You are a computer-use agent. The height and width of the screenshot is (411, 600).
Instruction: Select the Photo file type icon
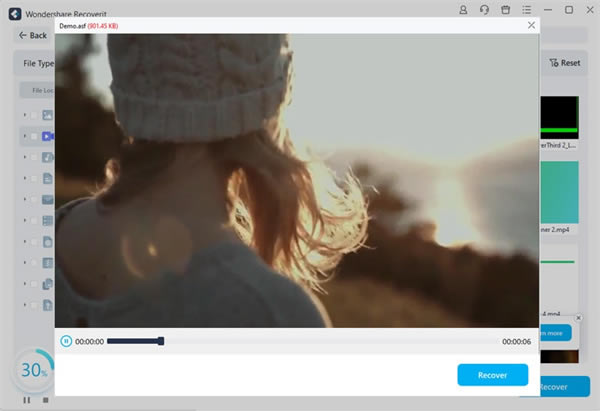click(48, 115)
